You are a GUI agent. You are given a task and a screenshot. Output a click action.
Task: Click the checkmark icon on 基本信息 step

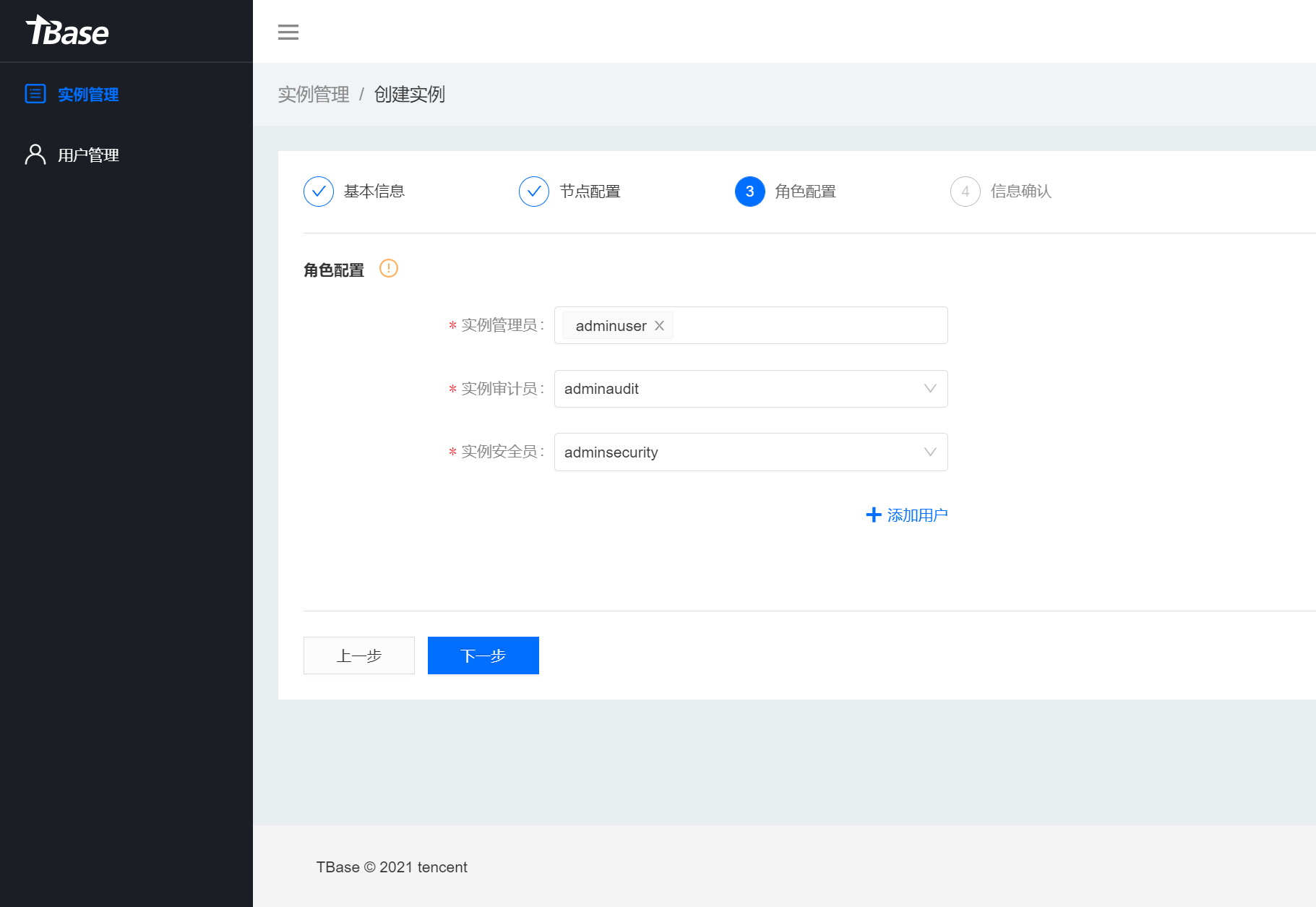(318, 192)
